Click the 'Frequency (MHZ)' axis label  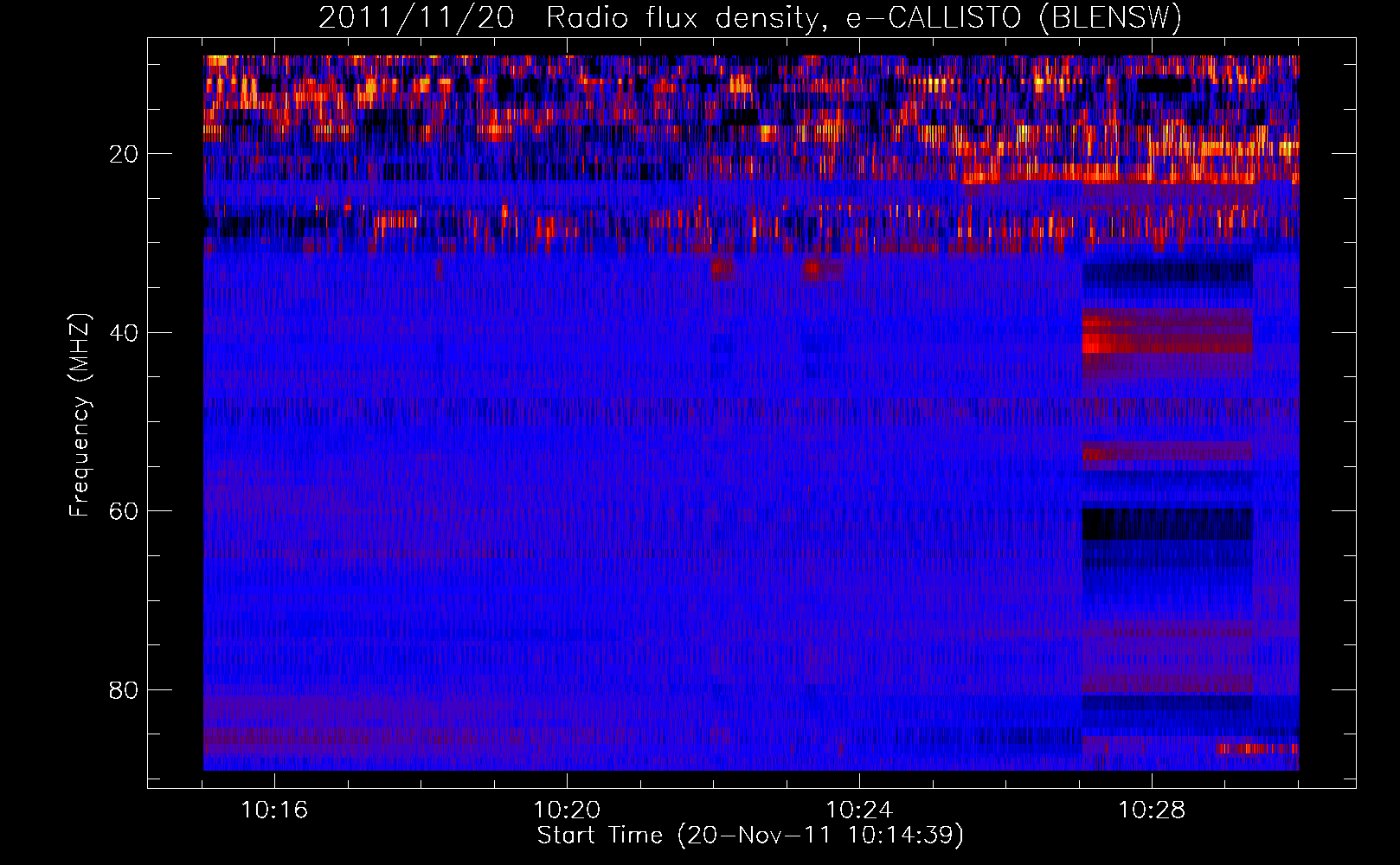pyautogui.click(x=80, y=415)
